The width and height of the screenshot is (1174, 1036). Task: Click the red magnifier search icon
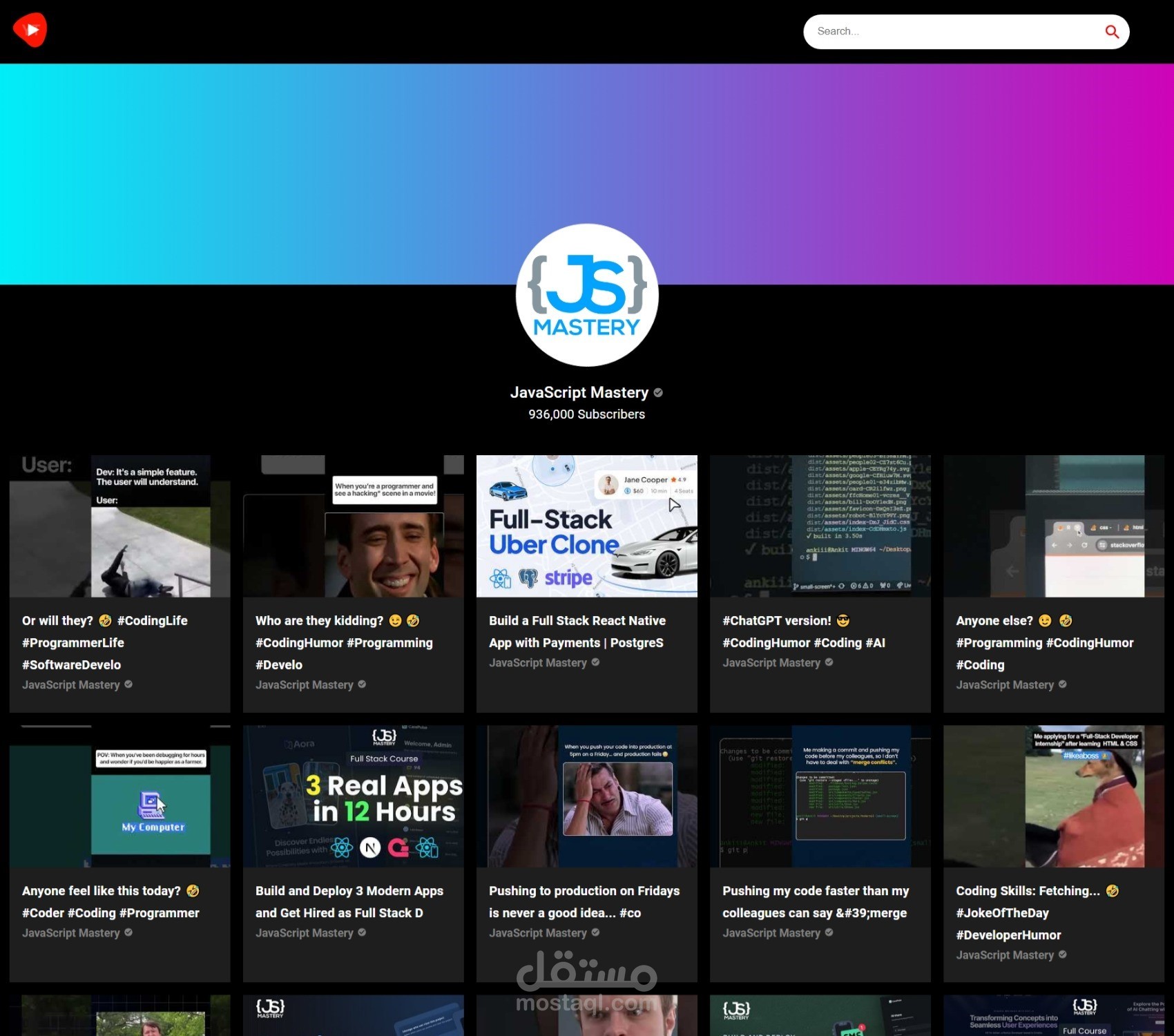[1112, 32]
